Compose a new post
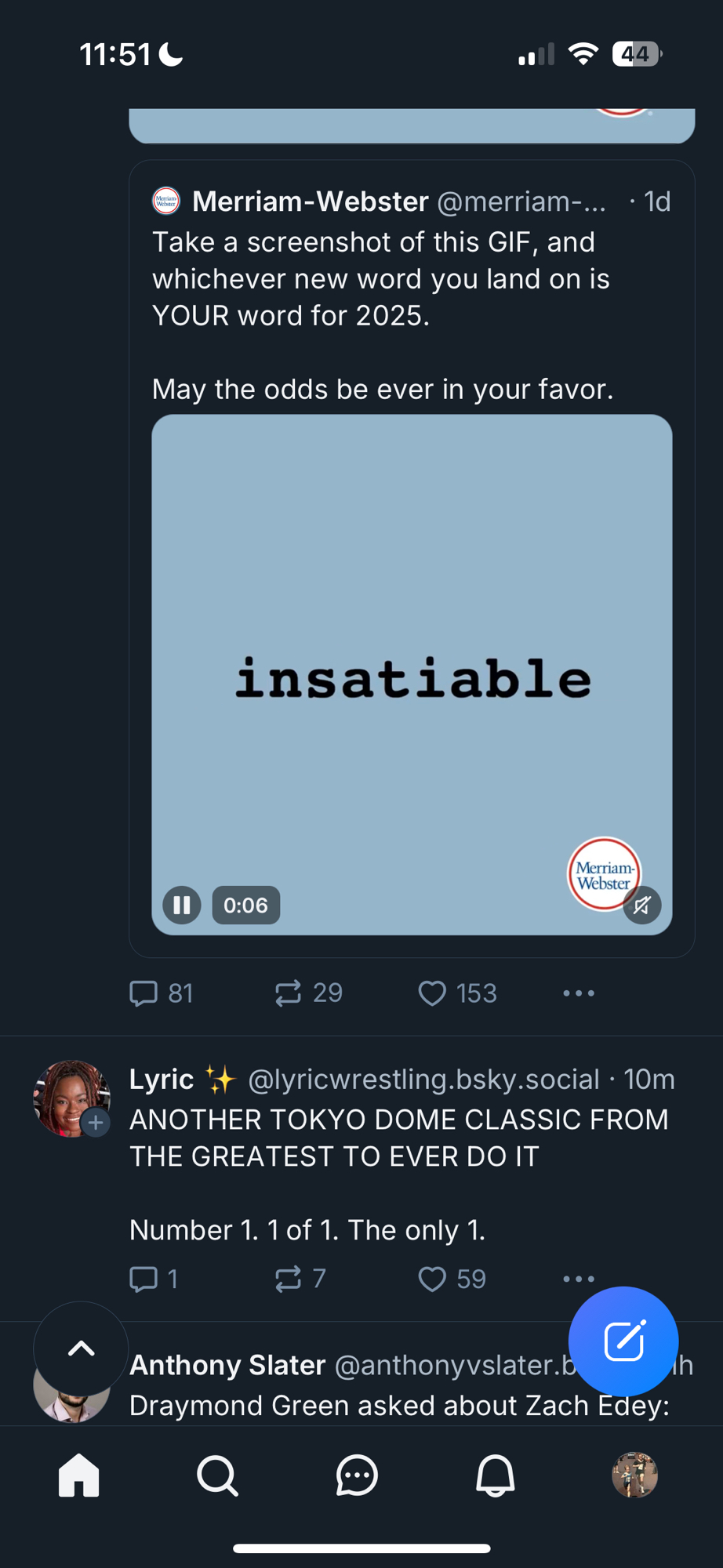 point(623,1341)
